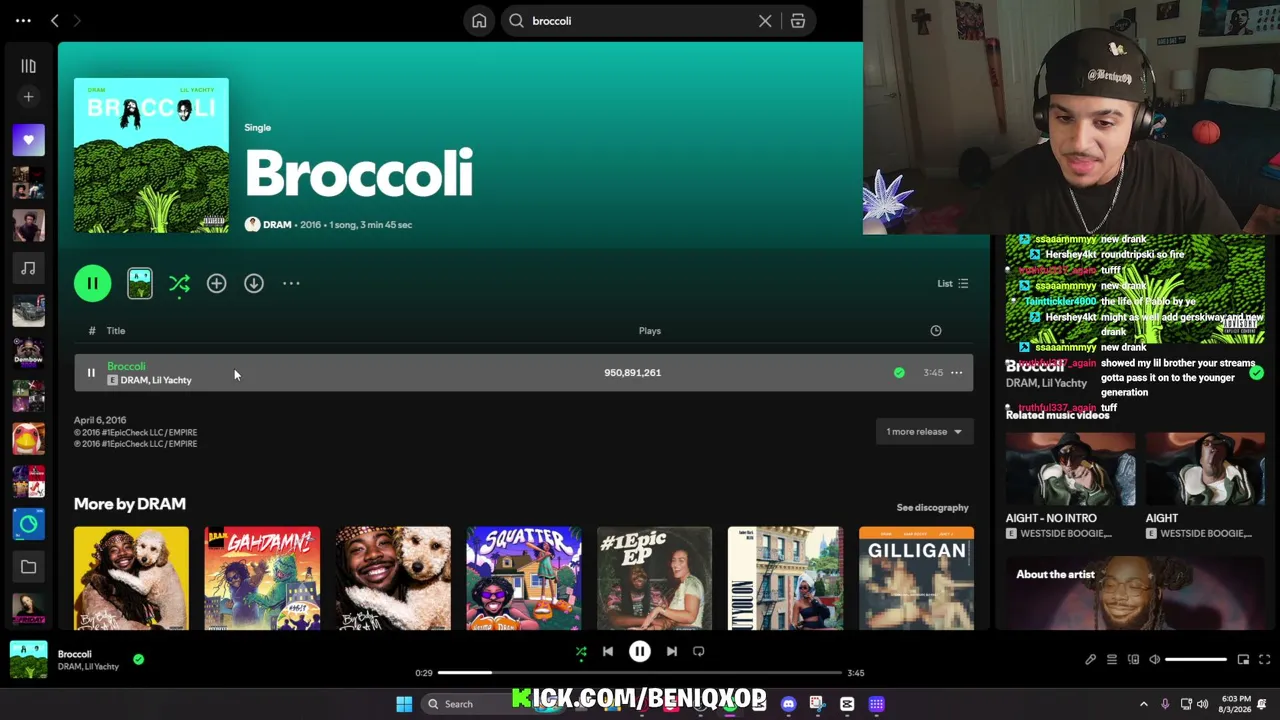Screen dimensions: 1280x720
Task: Toggle saved checkmark beside the bottom-bar song title
Action: tap(138, 660)
